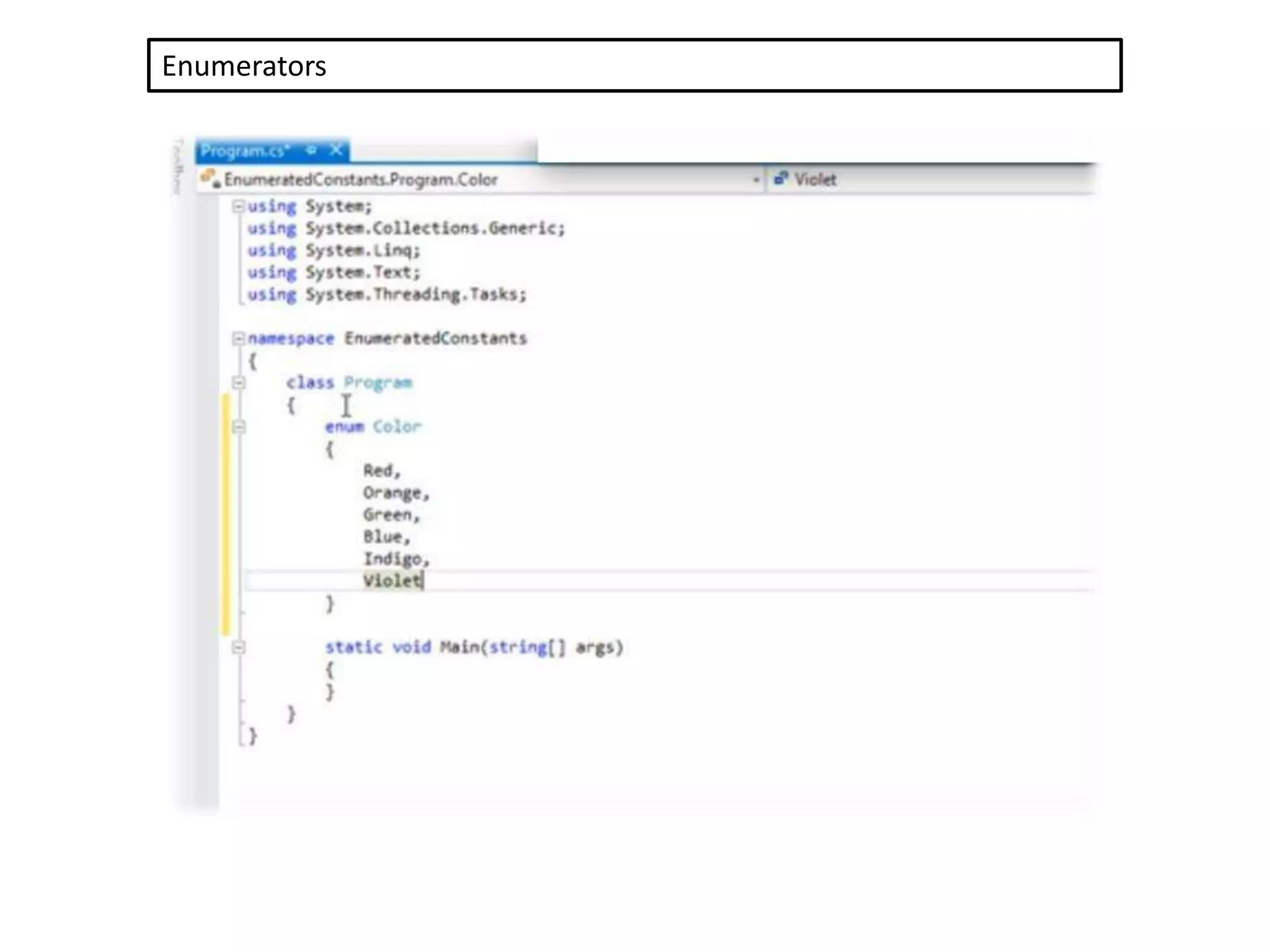This screenshot has width=1270, height=952.
Task: Click the Violet member icon in navigation bar
Action: 780,179
